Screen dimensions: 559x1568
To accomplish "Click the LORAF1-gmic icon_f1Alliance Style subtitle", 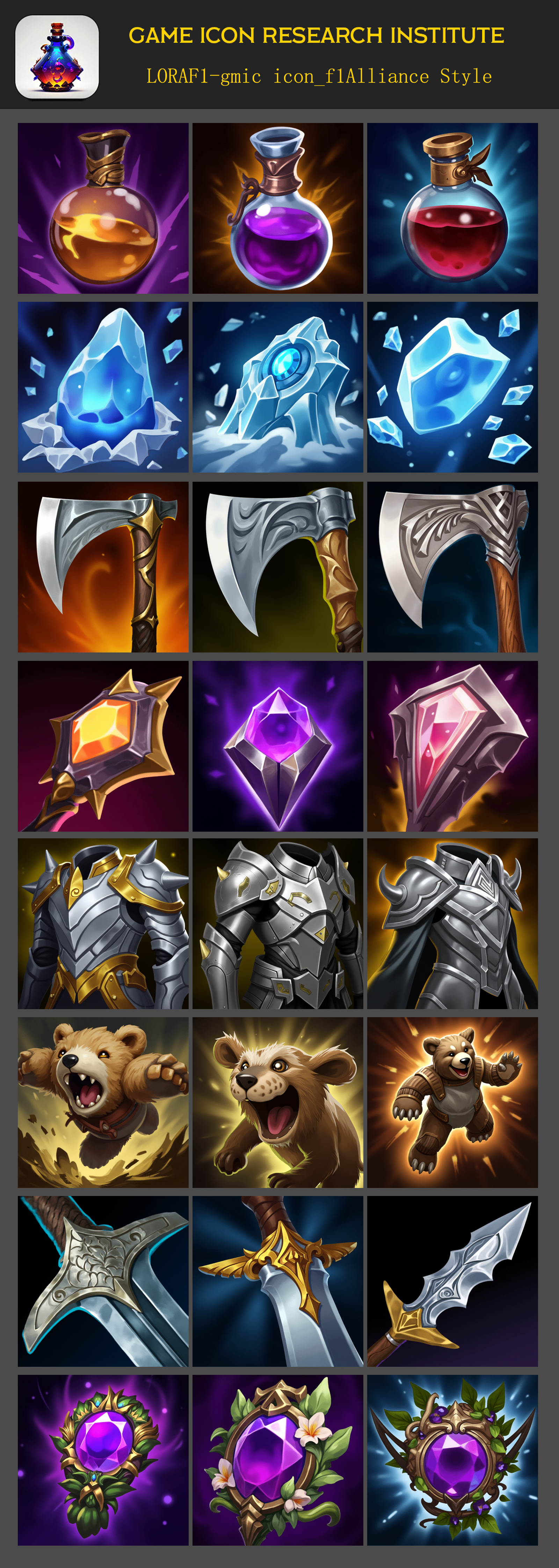I will pyautogui.click(x=319, y=76).
